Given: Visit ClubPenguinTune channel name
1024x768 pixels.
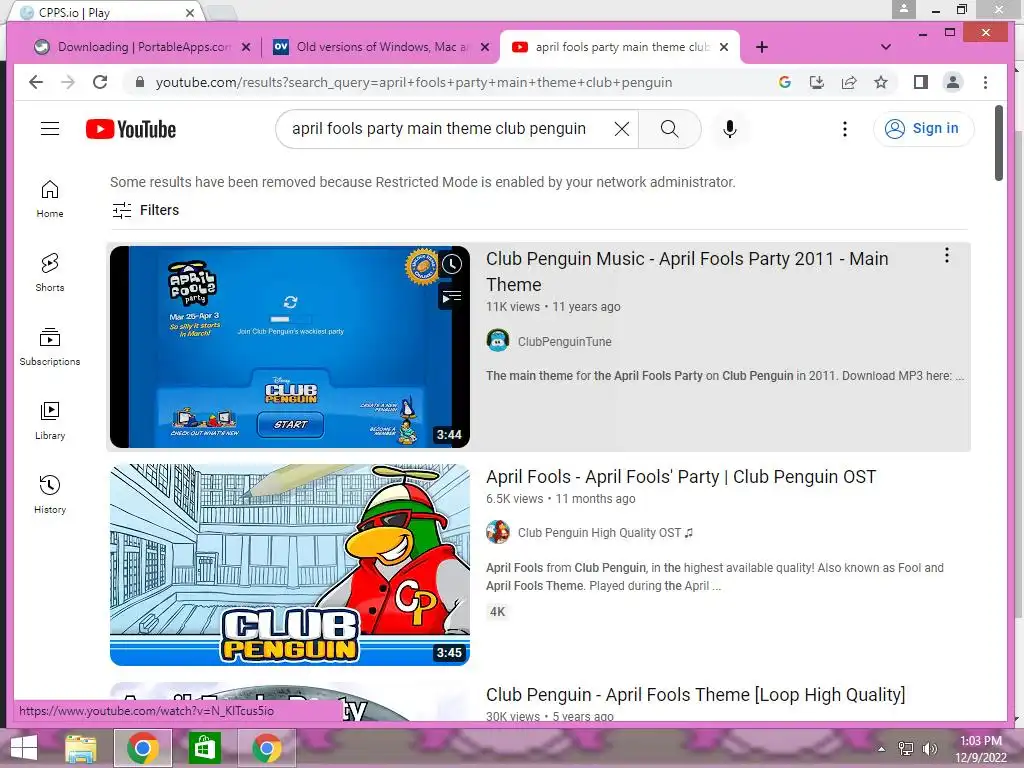Looking at the screenshot, I should (564, 342).
